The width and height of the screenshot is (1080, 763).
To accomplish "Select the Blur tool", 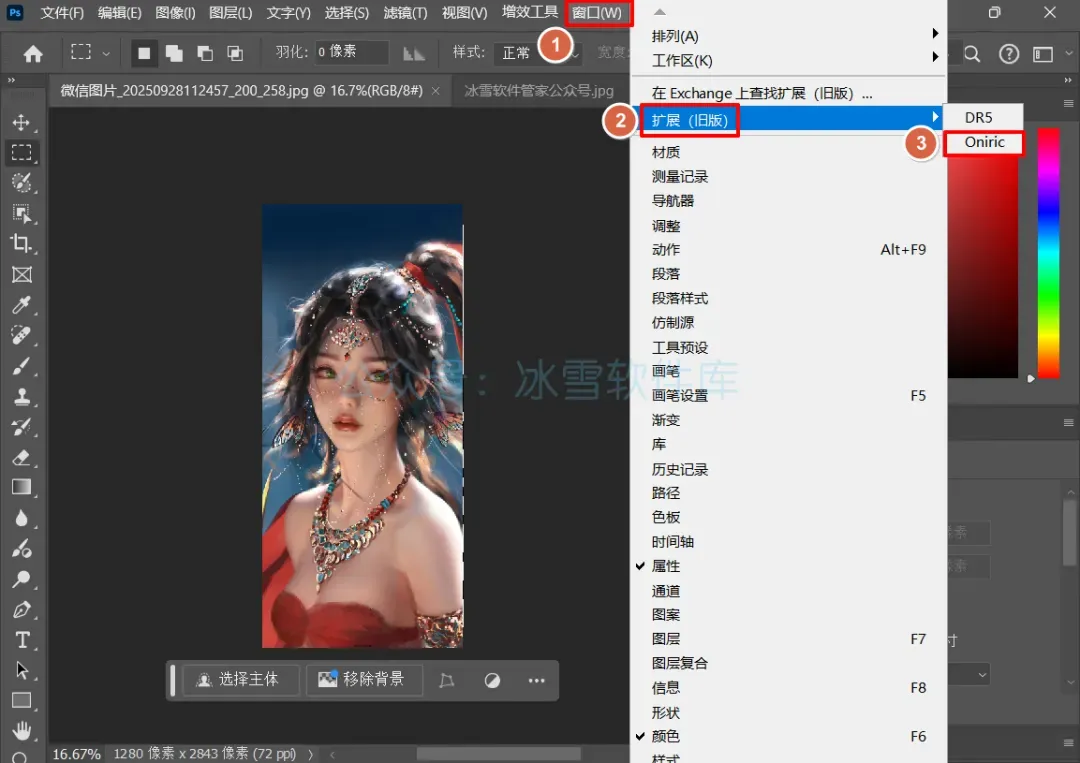I will 21,518.
